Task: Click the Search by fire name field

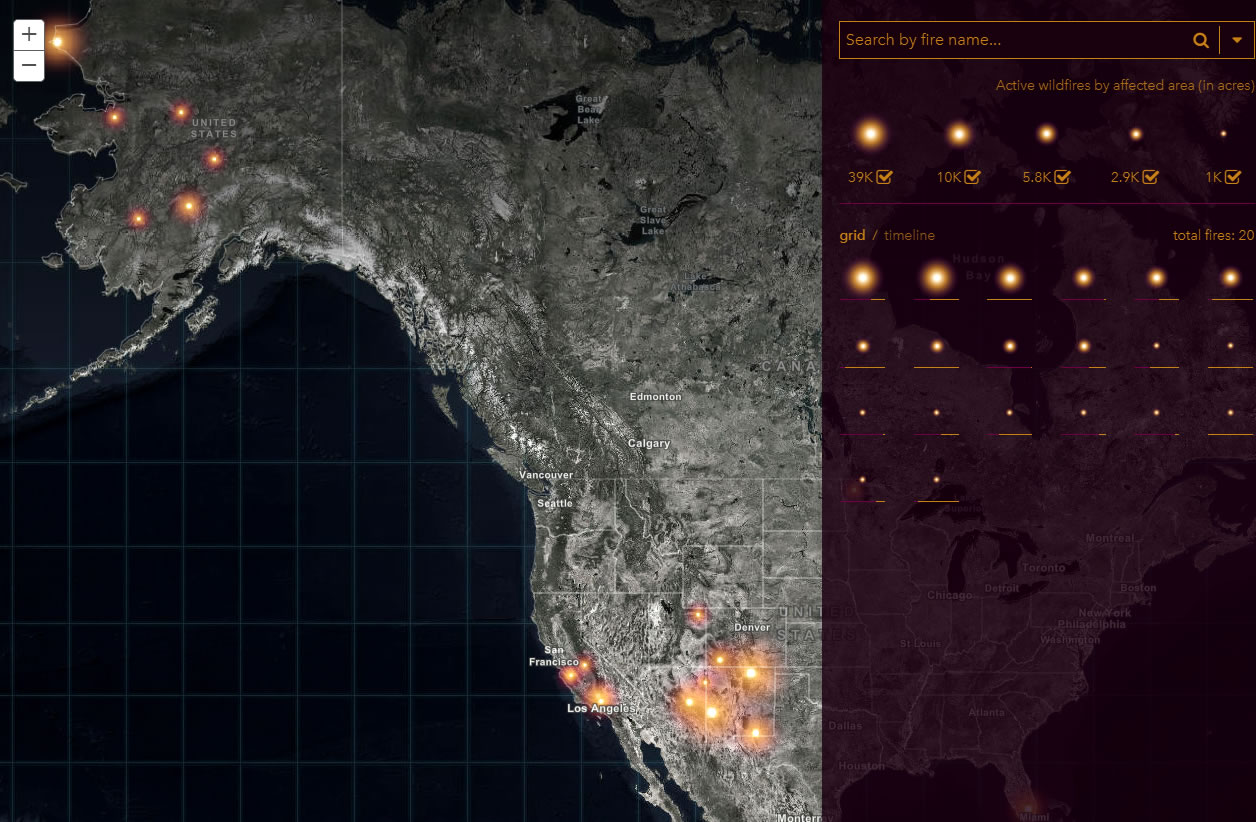Action: (1000, 40)
